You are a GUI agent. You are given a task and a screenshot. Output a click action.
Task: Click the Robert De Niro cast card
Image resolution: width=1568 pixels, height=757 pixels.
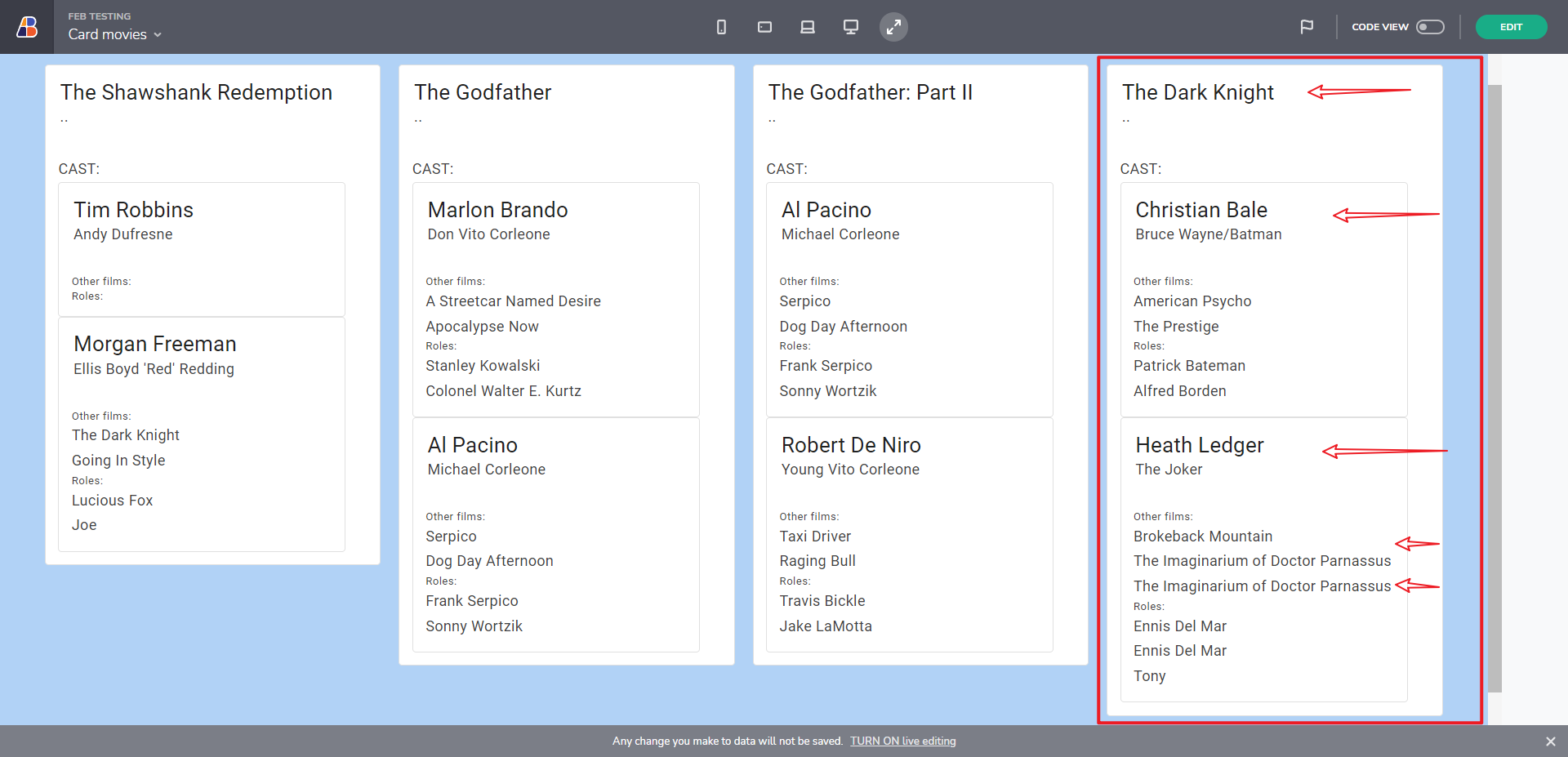pos(909,535)
